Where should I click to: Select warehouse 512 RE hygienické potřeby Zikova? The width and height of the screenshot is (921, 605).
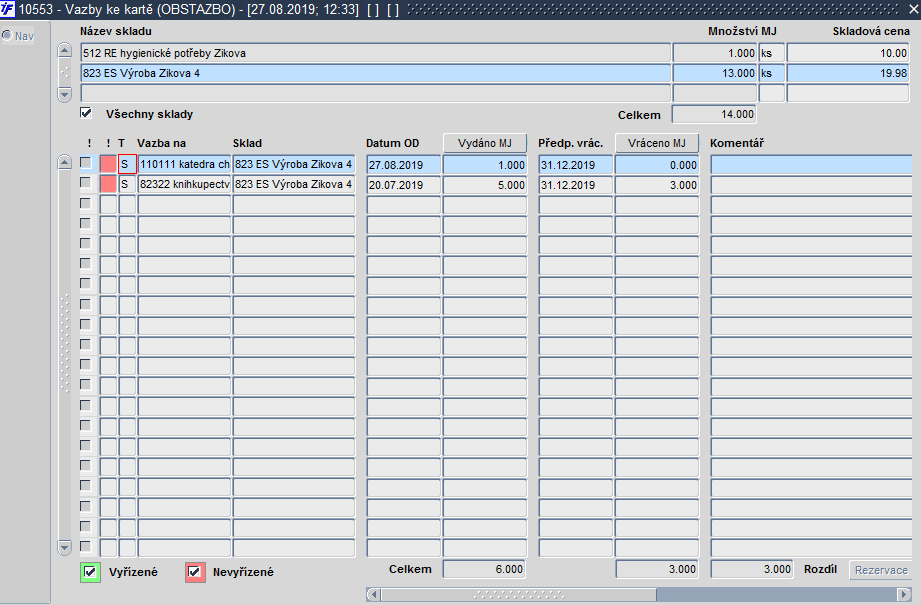point(375,53)
